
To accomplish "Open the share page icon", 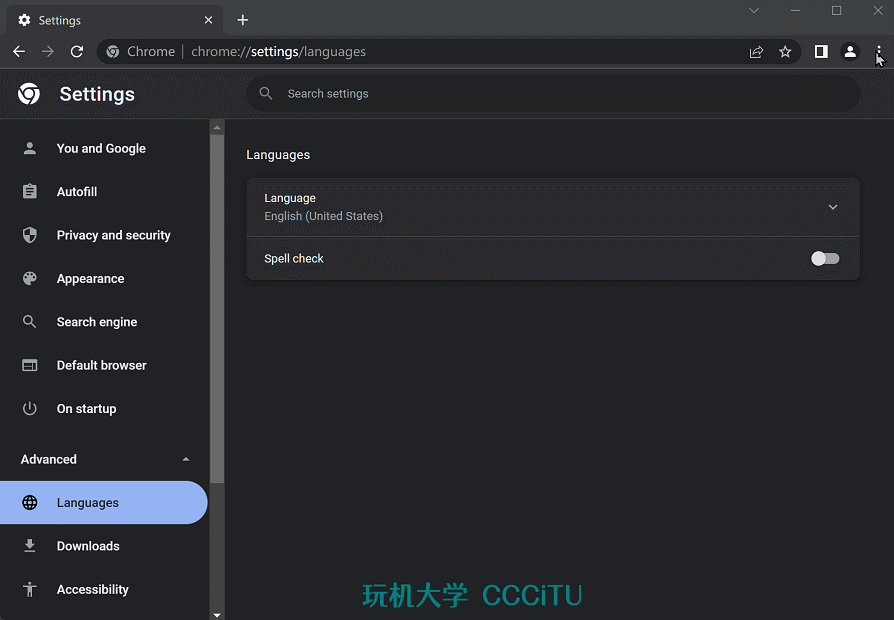I will coord(756,52).
